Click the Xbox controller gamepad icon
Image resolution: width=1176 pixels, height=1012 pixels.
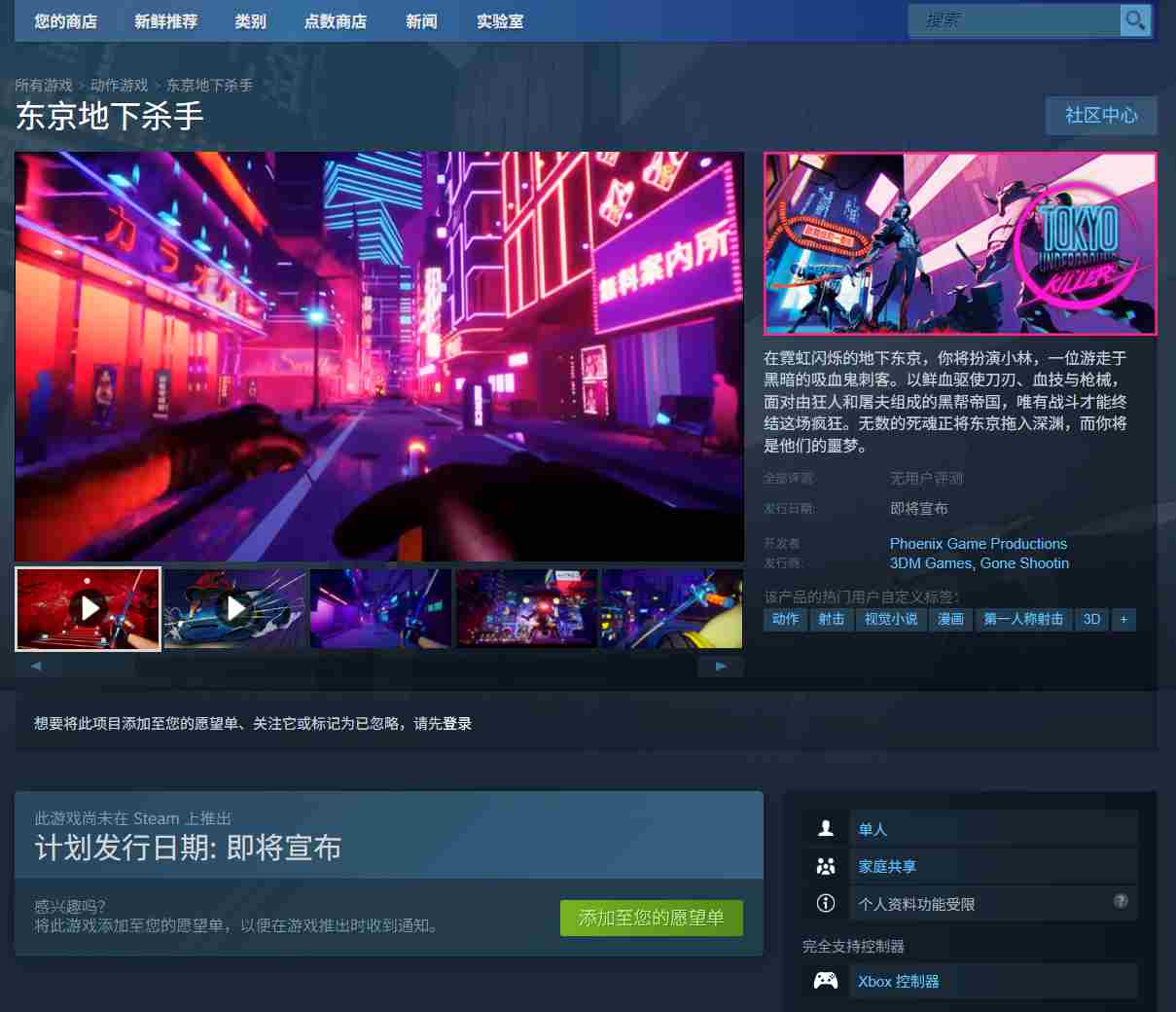[826, 981]
